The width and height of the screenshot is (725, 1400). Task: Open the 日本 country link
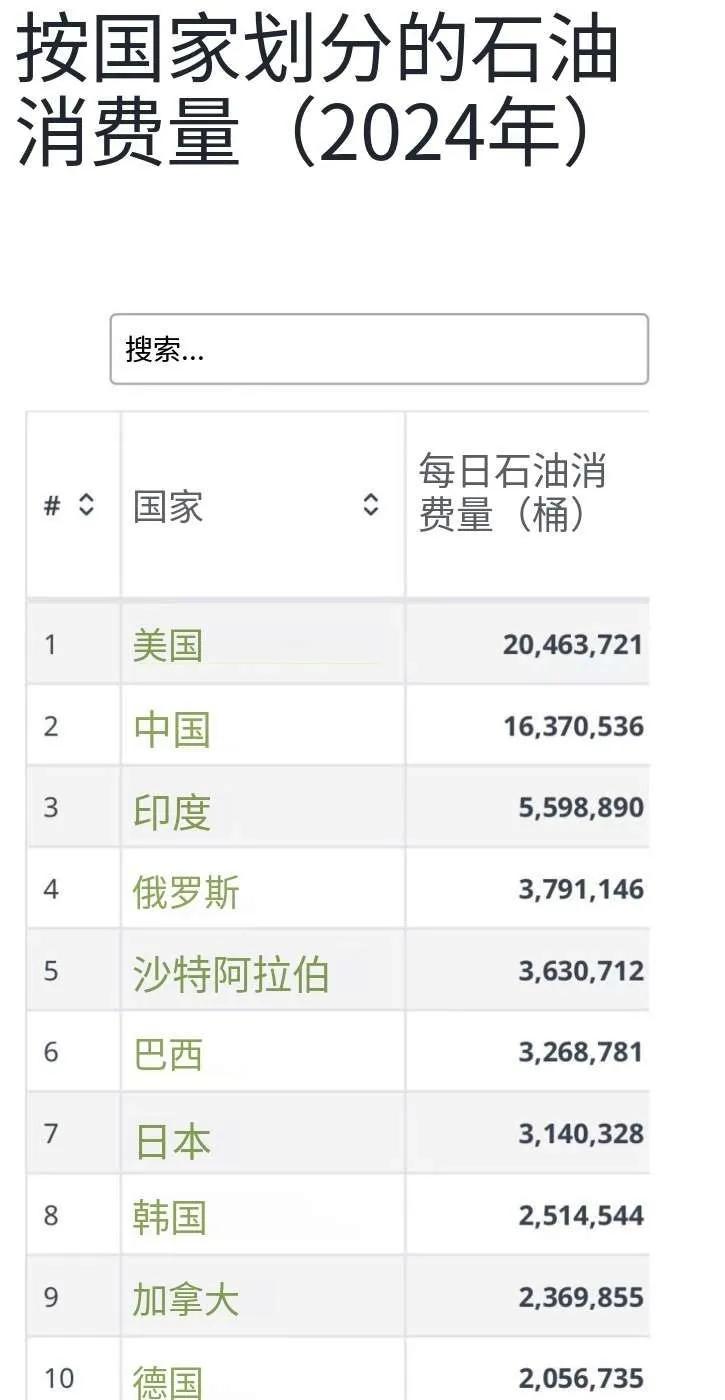pos(173,1139)
